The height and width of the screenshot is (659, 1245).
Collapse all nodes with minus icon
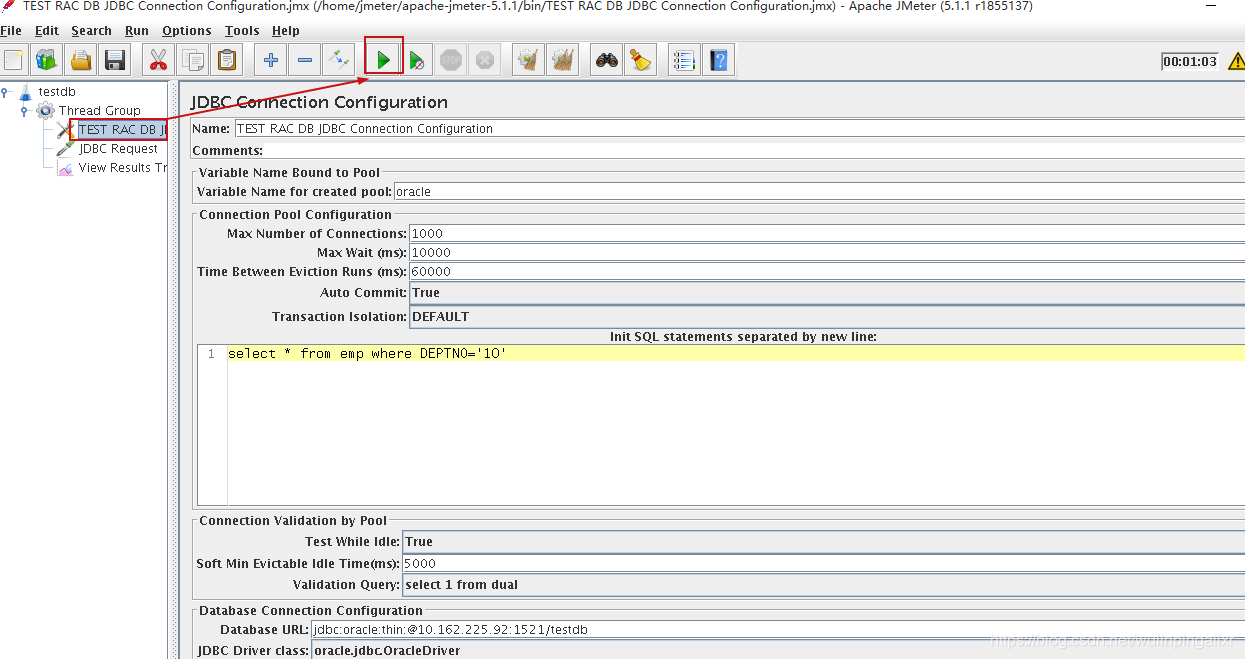pos(305,60)
